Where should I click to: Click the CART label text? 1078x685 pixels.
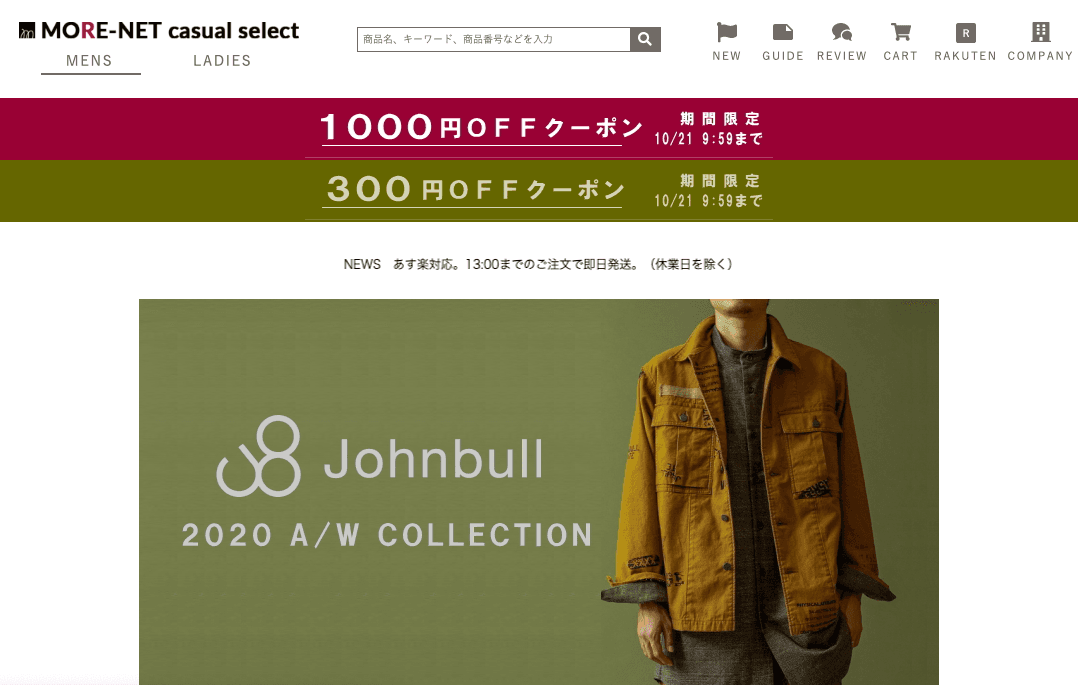901,56
